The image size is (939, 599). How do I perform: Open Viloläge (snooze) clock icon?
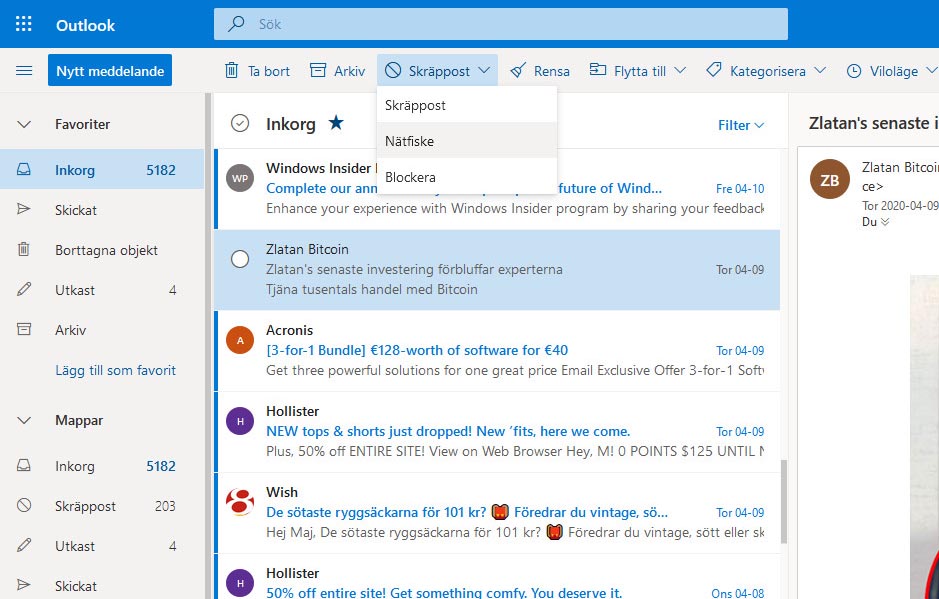856,71
